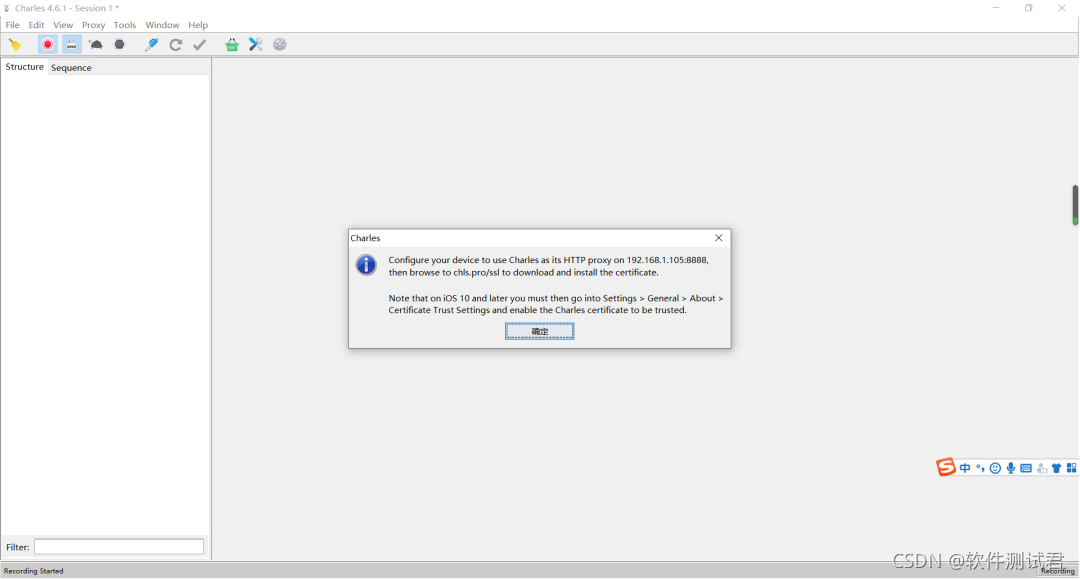Open the emoji smiley in IME bar
This screenshot has width=1080, height=579.
point(995,468)
